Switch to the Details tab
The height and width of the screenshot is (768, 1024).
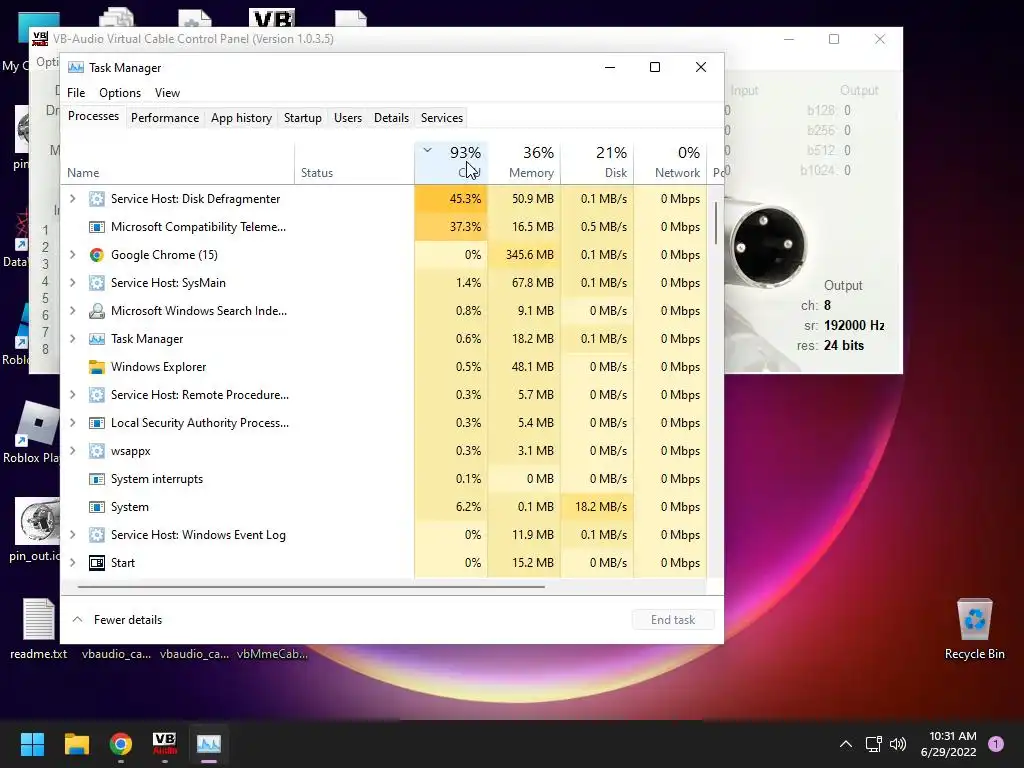point(391,118)
